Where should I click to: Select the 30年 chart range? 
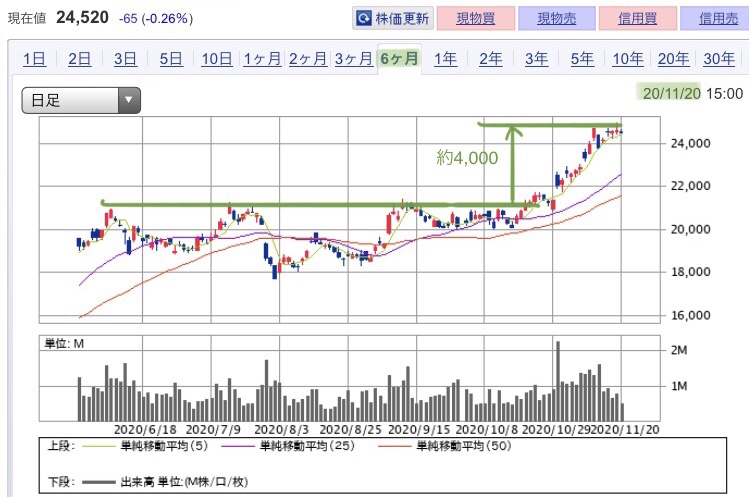coord(719,59)
